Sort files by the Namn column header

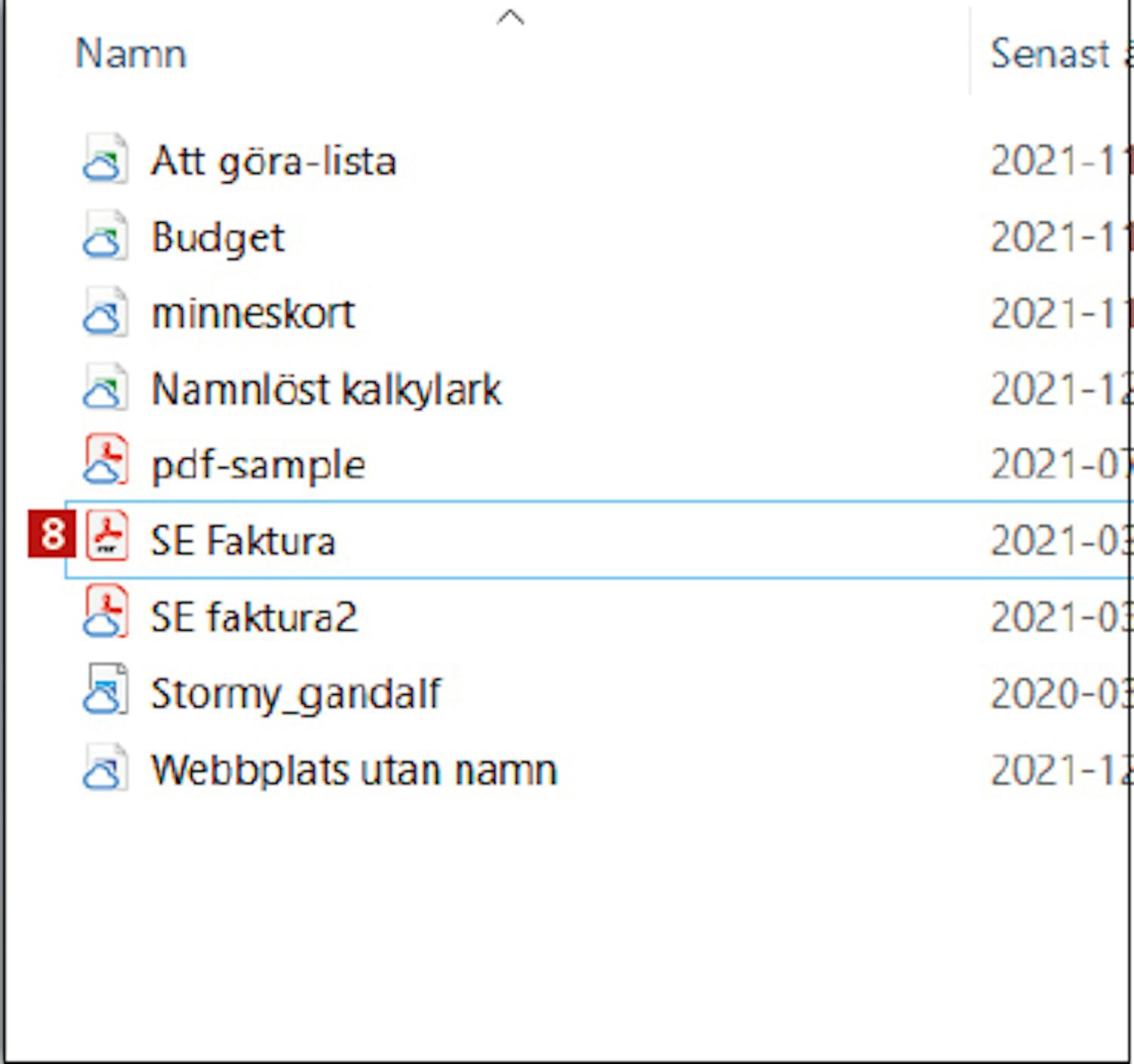click(131, 54)
